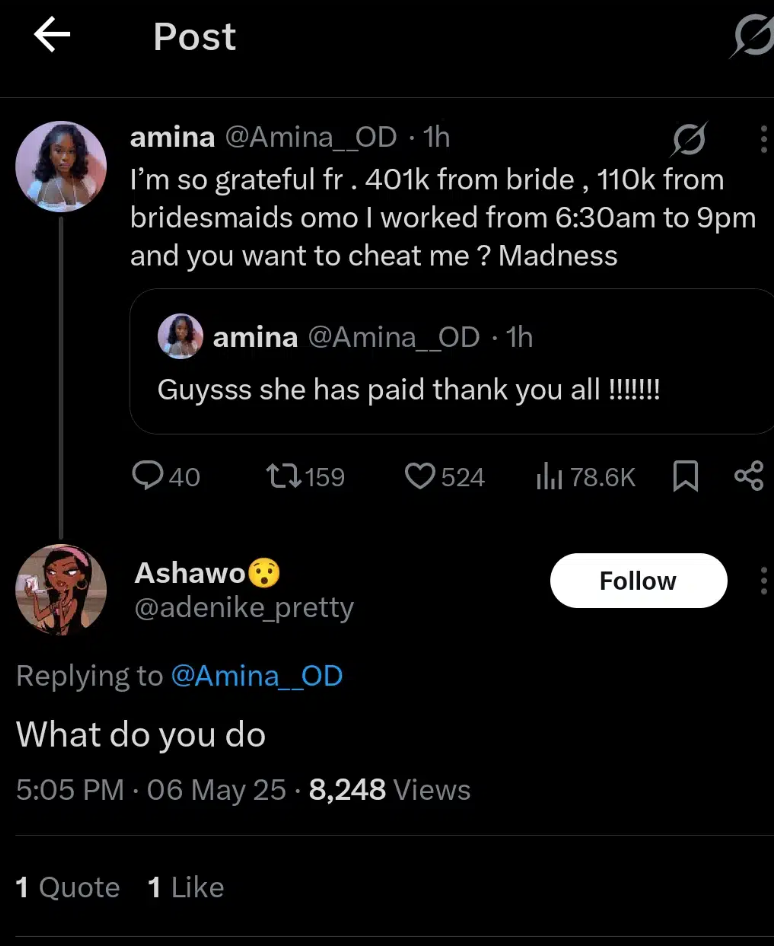Tap the Grok icon in header
The height and width of the screenshot is (946, 774).
pos(751,38)
